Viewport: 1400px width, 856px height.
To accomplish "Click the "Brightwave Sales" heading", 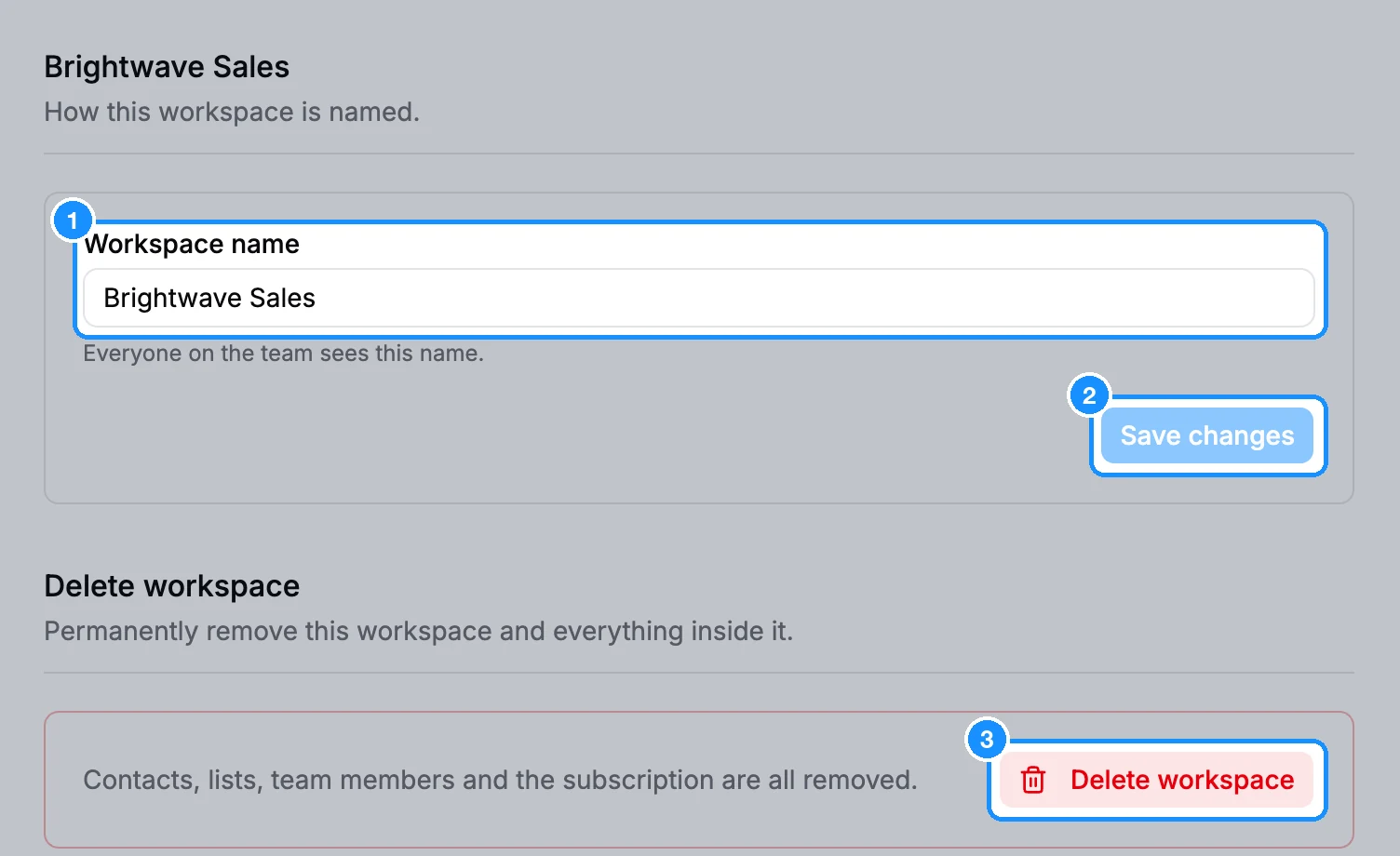I will [x=167, y=67].
